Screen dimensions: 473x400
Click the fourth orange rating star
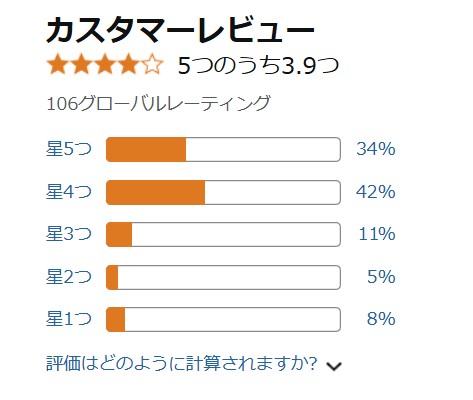point(128,65)
